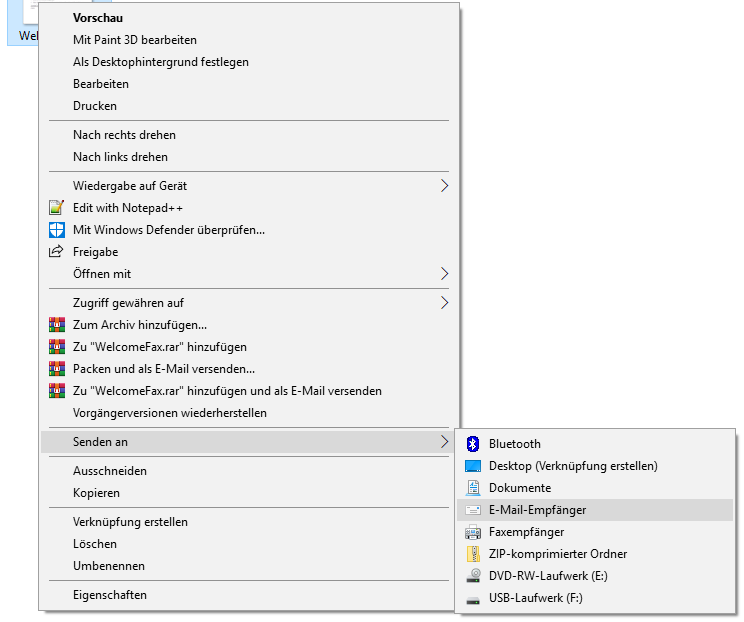Expand the Öffnen mit submenu arrow
Screen dimensions: 744x622
pyautogui.click(x=444, y=274)
